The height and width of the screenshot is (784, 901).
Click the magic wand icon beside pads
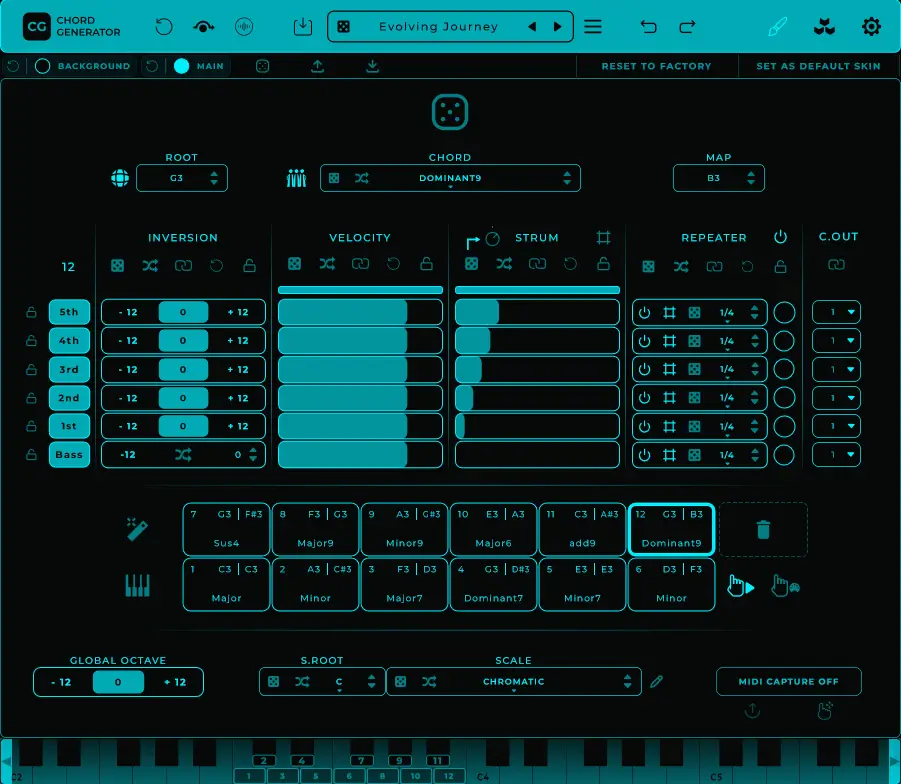(x=138, y=528)
